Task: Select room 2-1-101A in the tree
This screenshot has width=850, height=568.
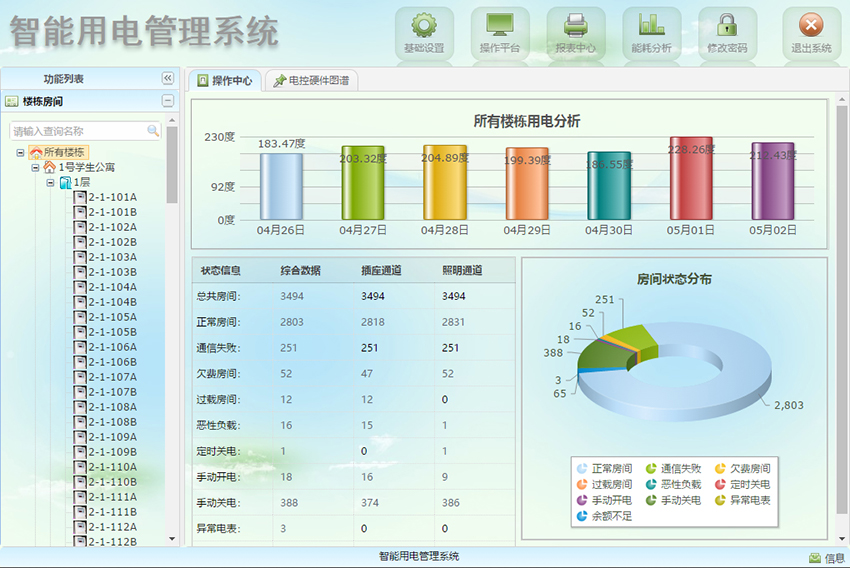Action: tap(112, 197)
